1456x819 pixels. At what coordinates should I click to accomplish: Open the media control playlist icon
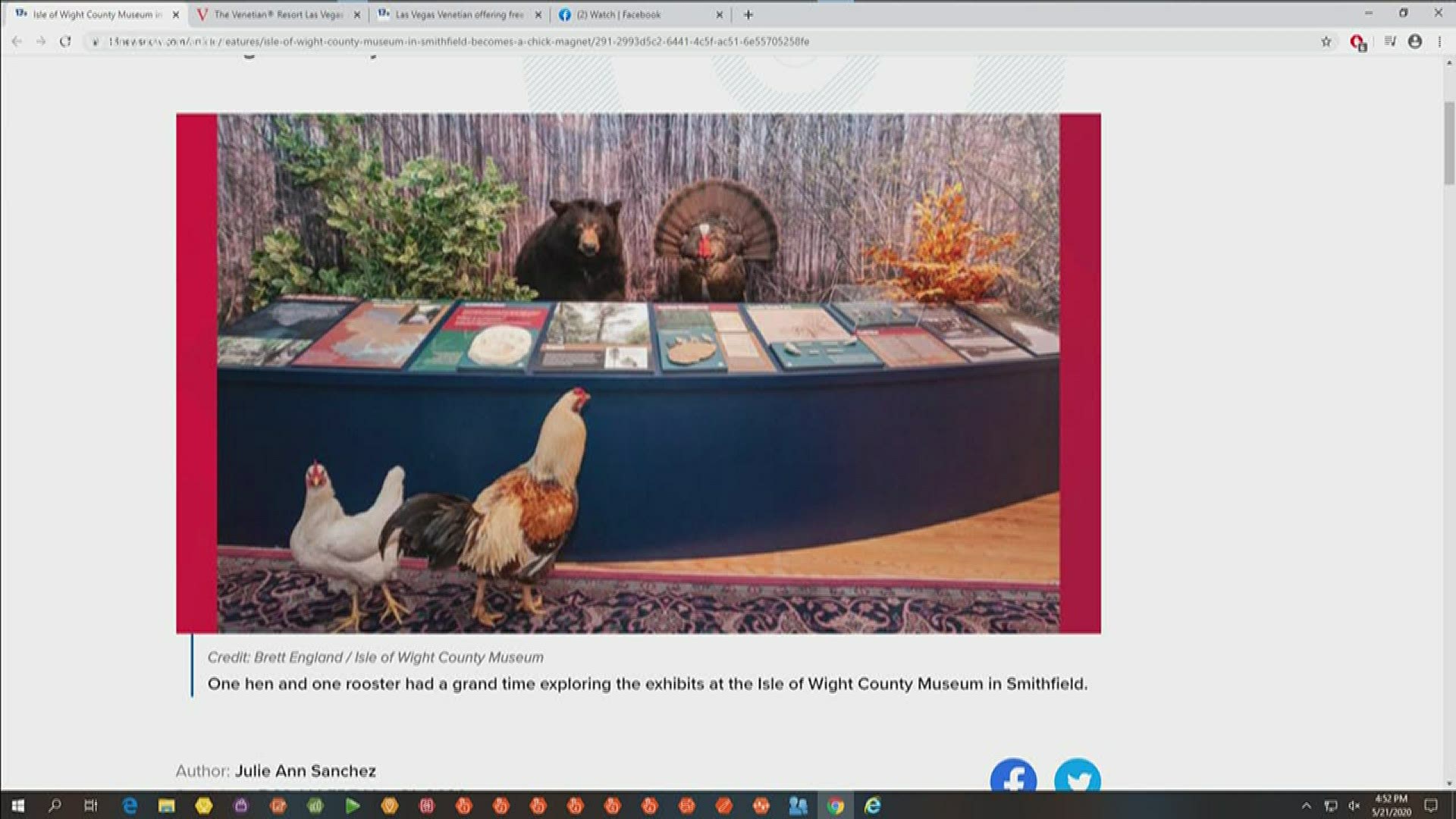[x=1390, y=42]
